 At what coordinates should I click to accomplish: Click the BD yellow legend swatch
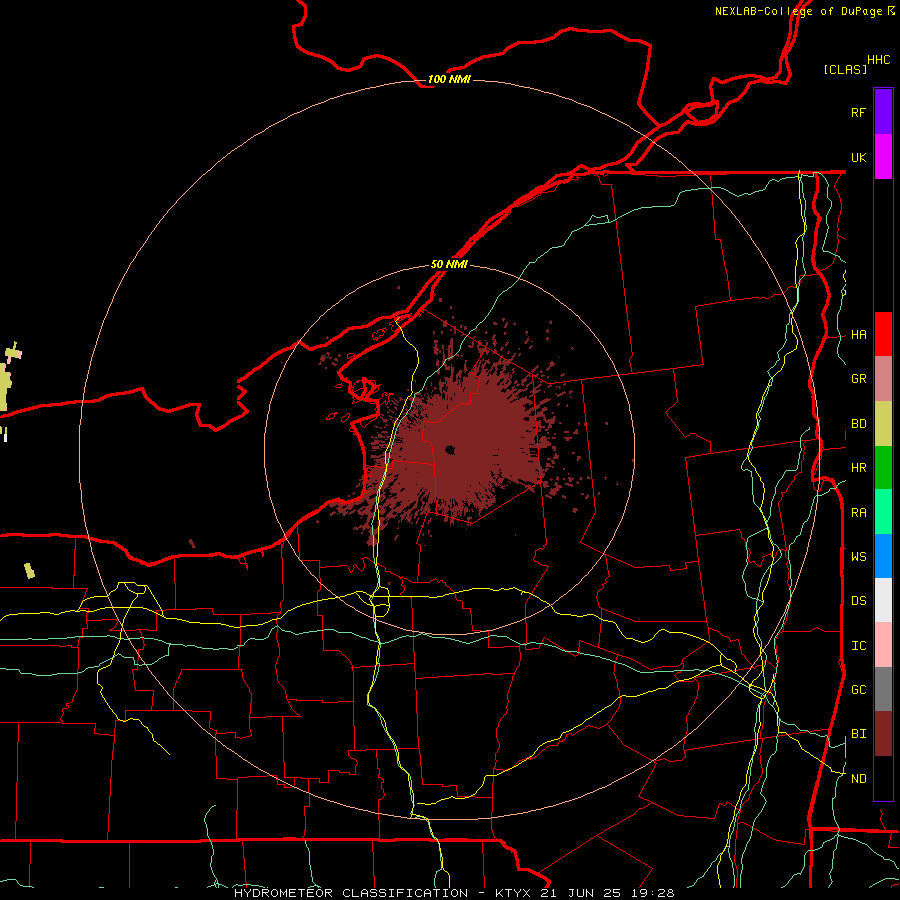pyautogui.click(x=883, y=424)
